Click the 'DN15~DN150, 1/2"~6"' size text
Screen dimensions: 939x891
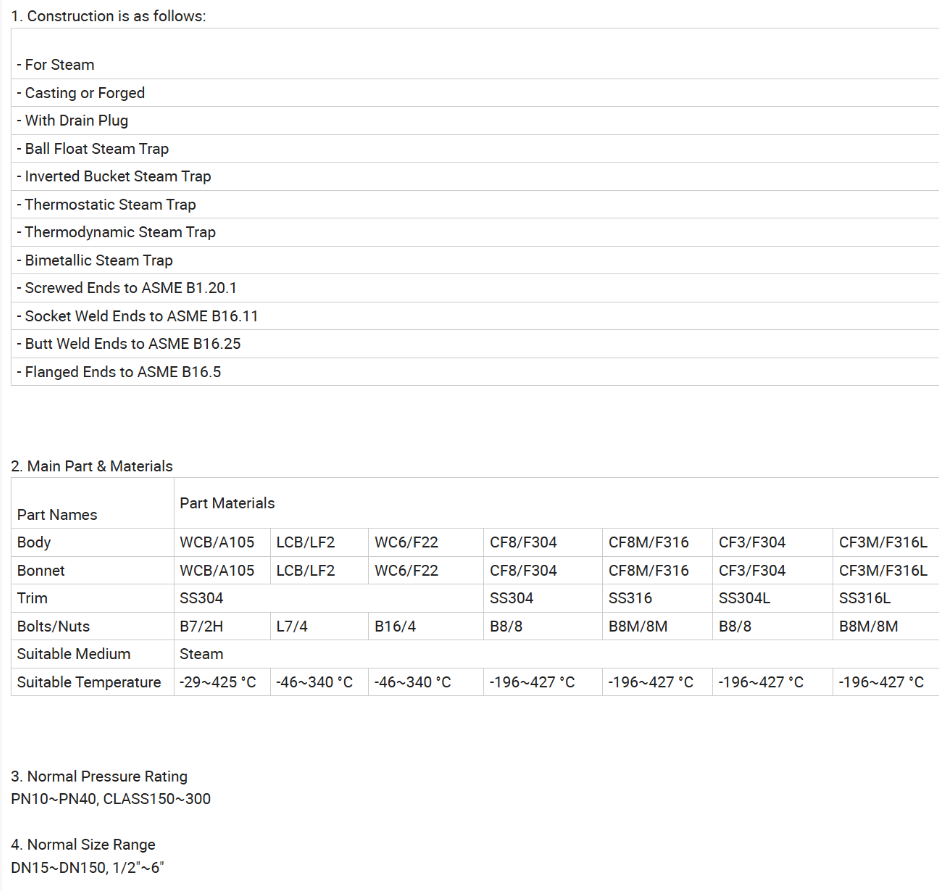(x=87, y=868)
